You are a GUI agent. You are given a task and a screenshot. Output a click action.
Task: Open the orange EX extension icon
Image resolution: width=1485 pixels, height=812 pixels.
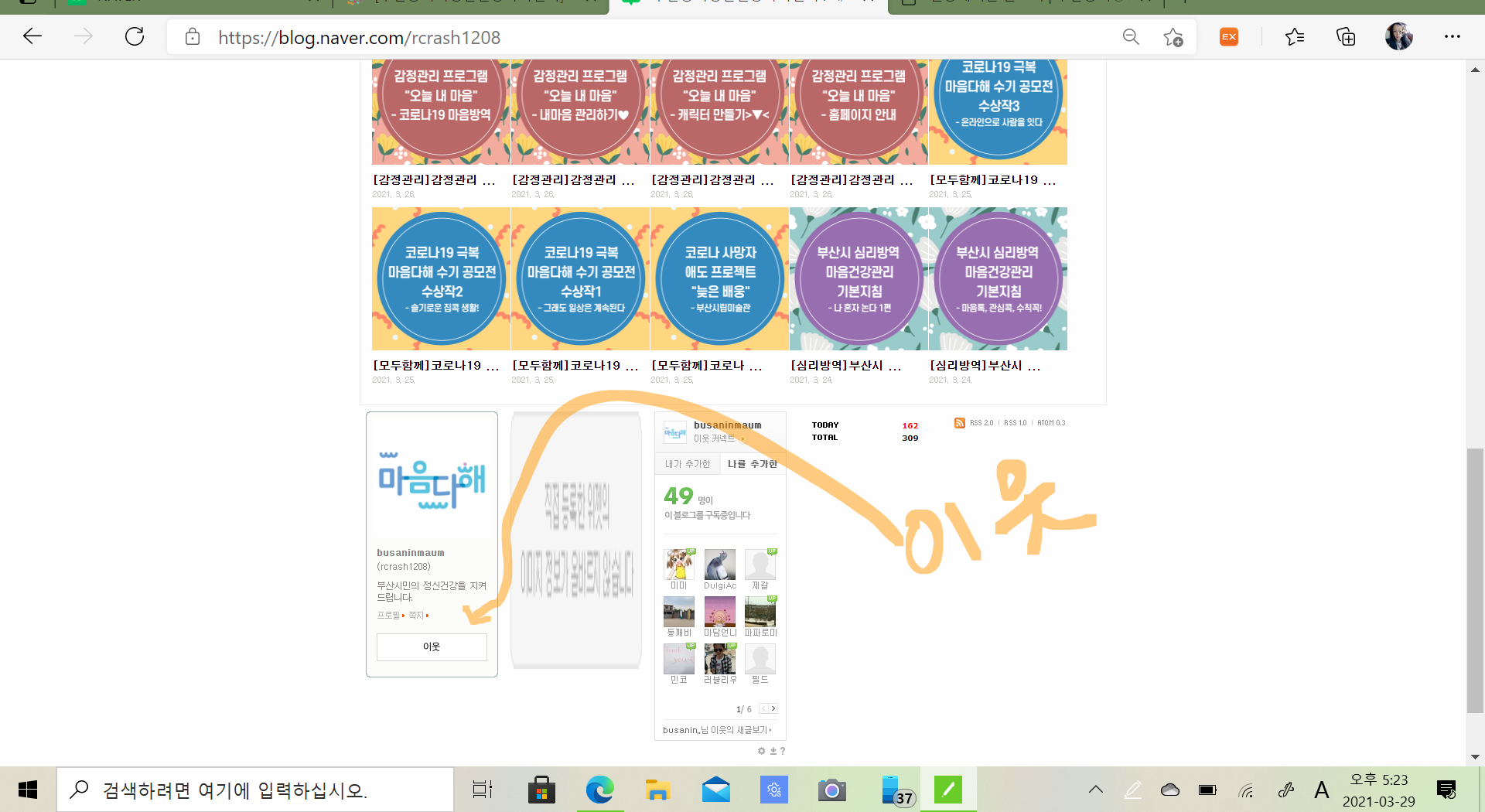[x=1229, y=37]
